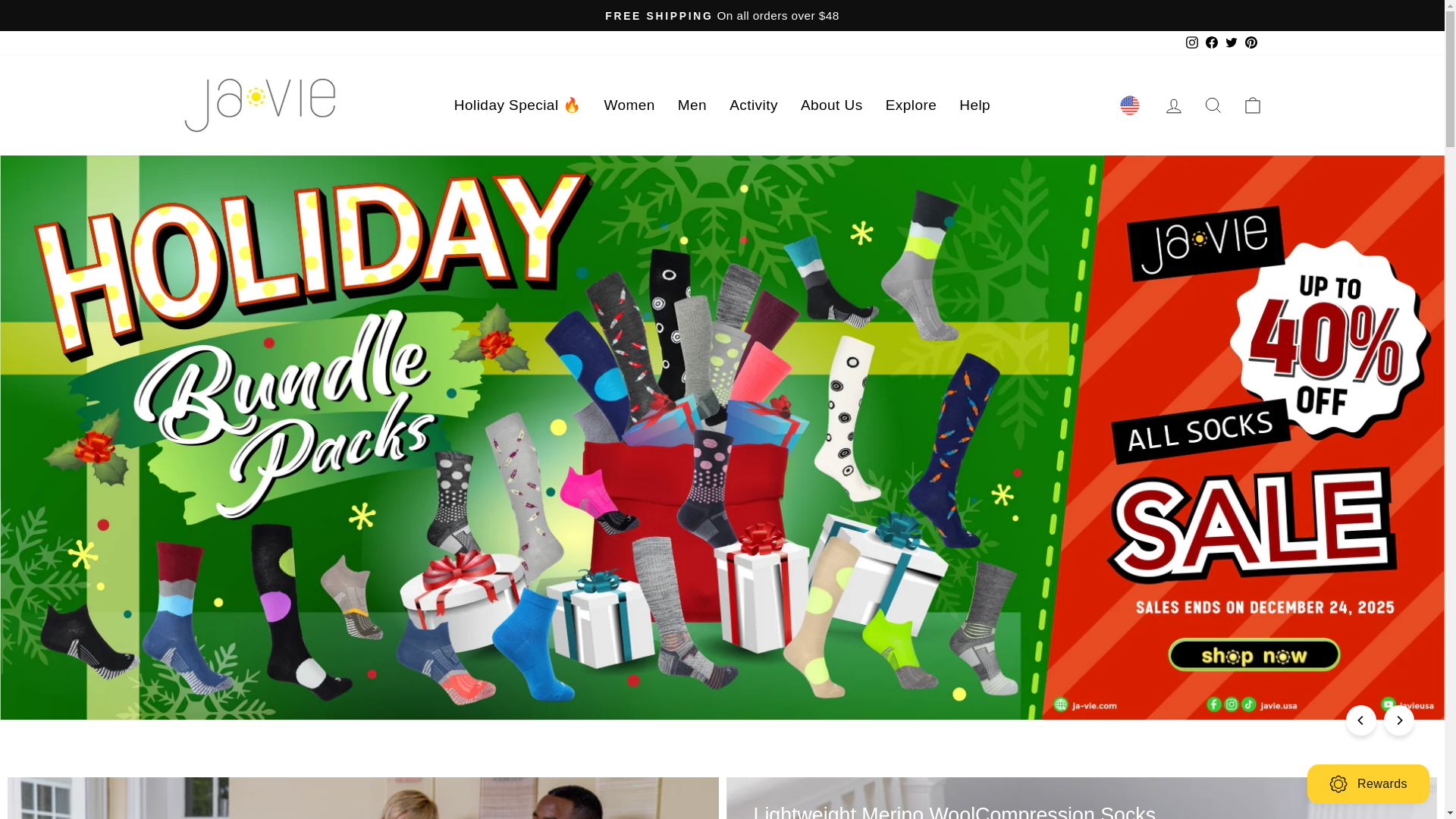This screenshot has height=819, width=1456.
Task: Show the next banner slide
Action: [1398, 720]
